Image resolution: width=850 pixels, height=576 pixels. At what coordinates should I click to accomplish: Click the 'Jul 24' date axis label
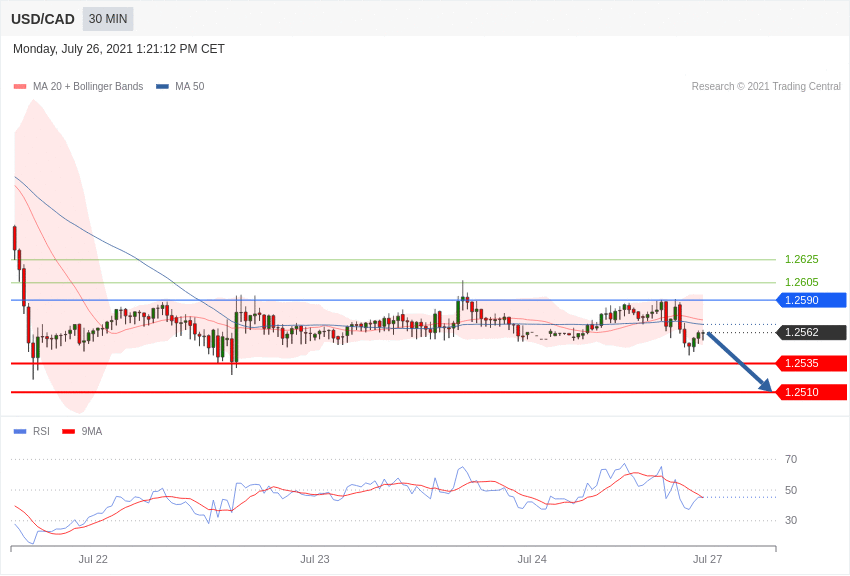pos(532,559)
